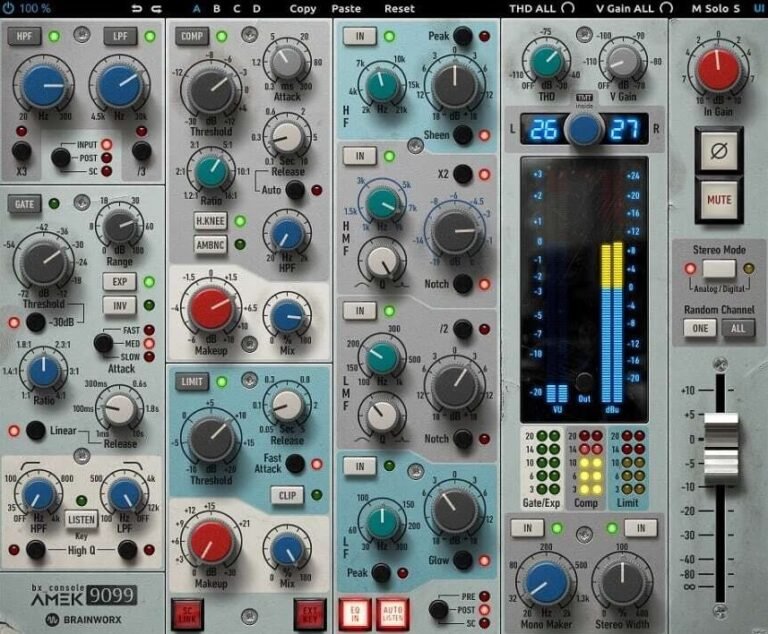Click the HPF X3 black push button

pos(22,151)
